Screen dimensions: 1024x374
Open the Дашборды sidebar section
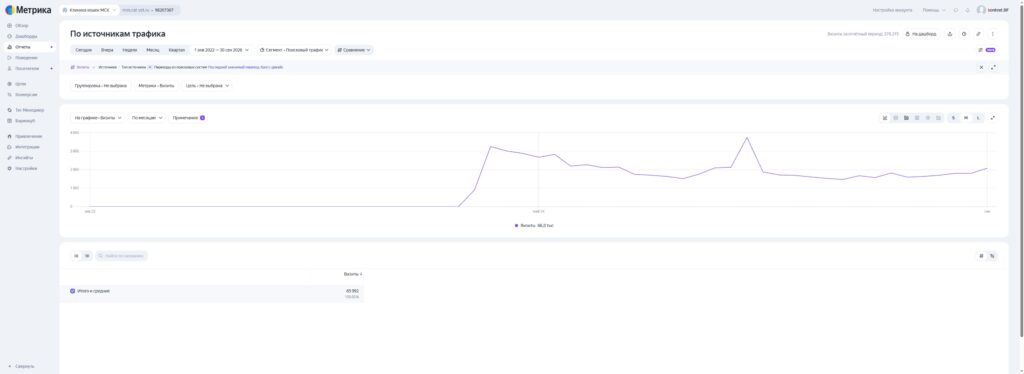pos(26,36)
